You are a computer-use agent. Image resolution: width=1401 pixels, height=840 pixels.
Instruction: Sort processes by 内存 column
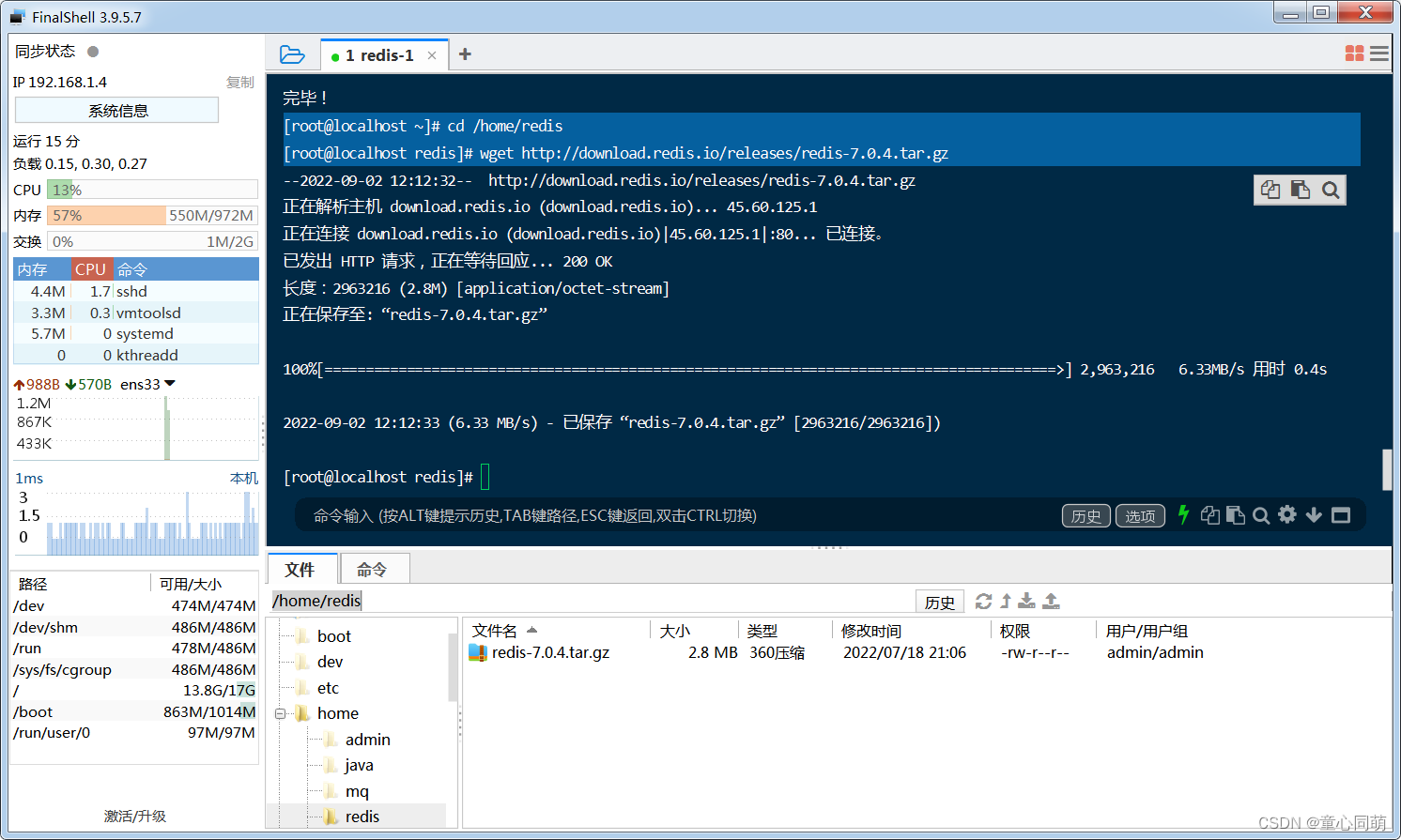click(42, 269)
